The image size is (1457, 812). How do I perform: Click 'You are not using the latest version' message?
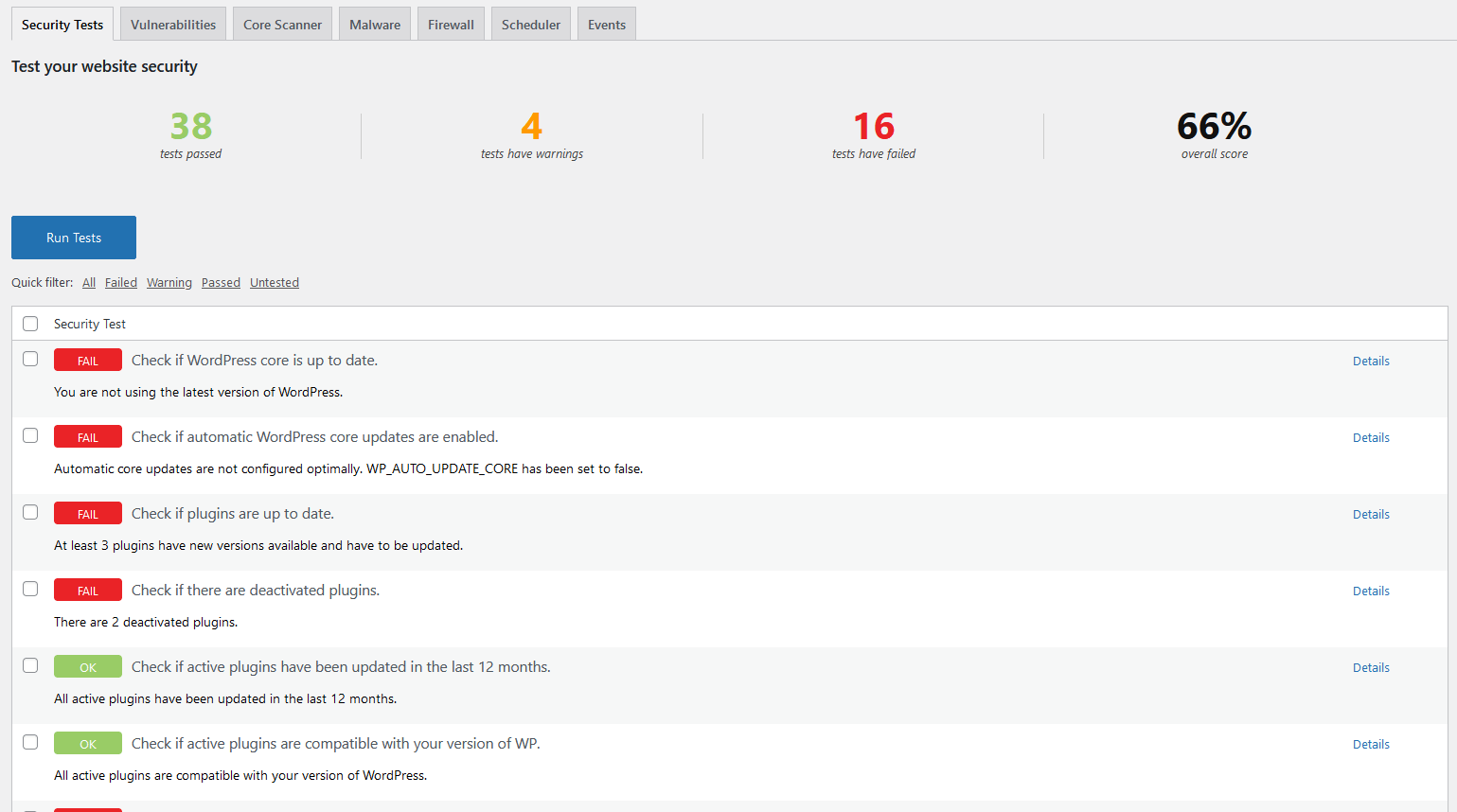[x=199, y=393]
